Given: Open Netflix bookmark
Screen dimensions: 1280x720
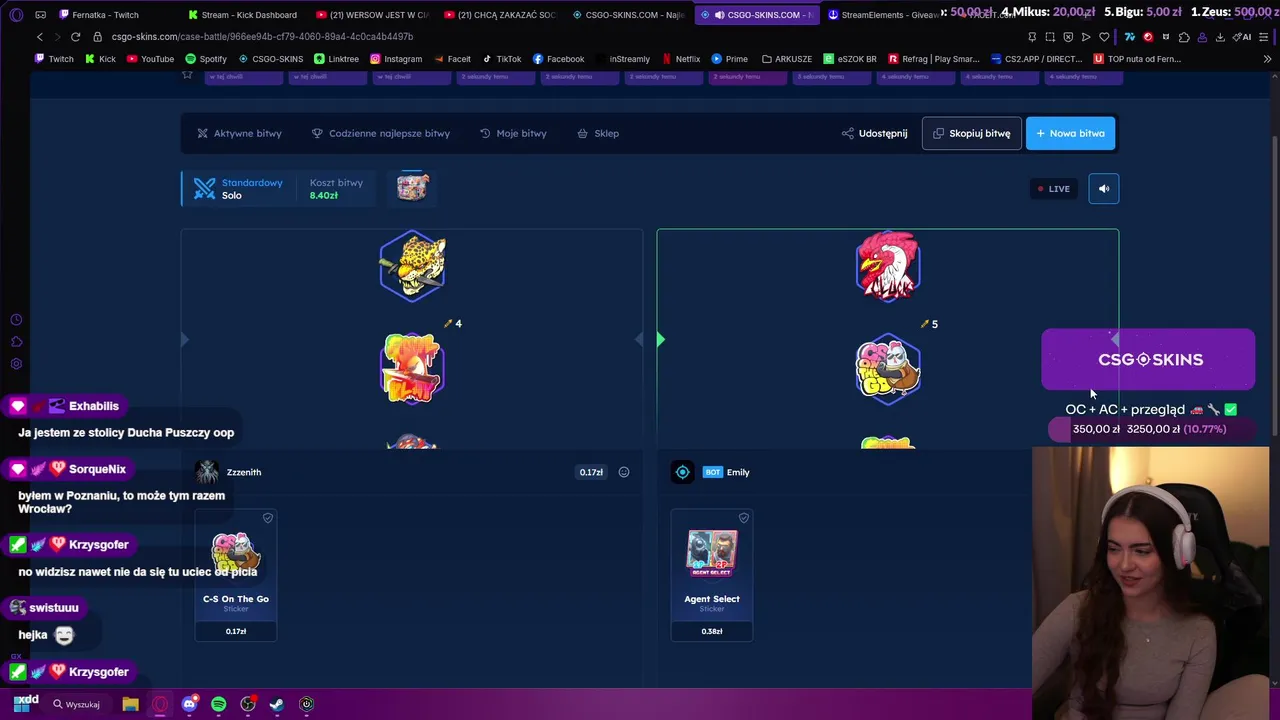Looking at the screenshot, I should coord(681,59).
